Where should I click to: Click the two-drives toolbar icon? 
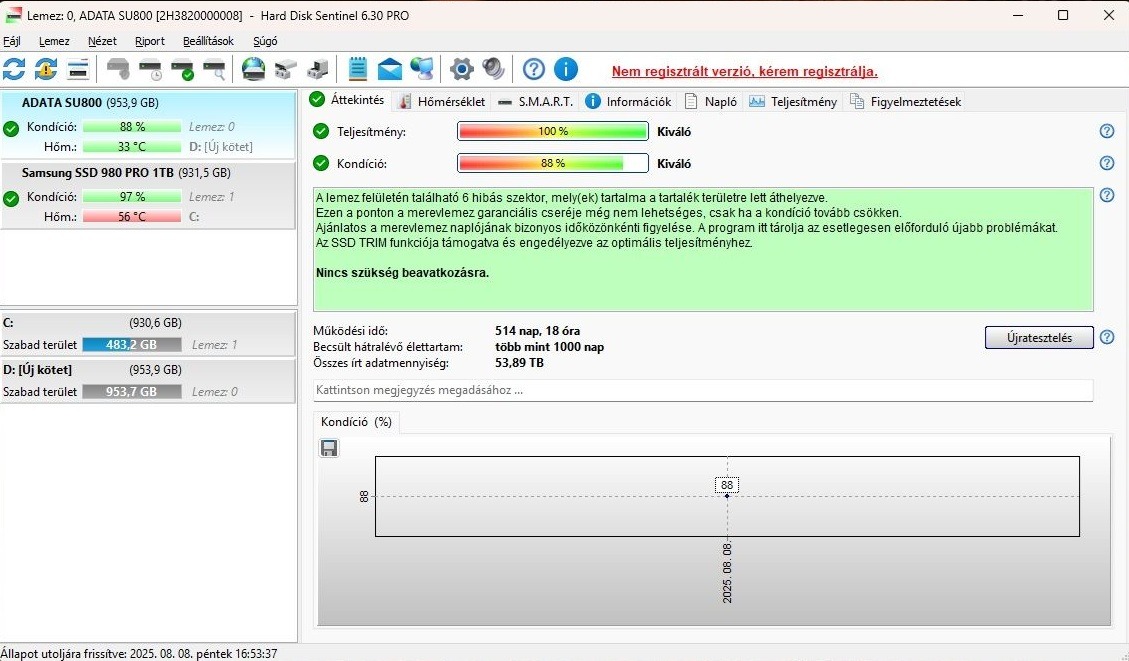[286, 69]
